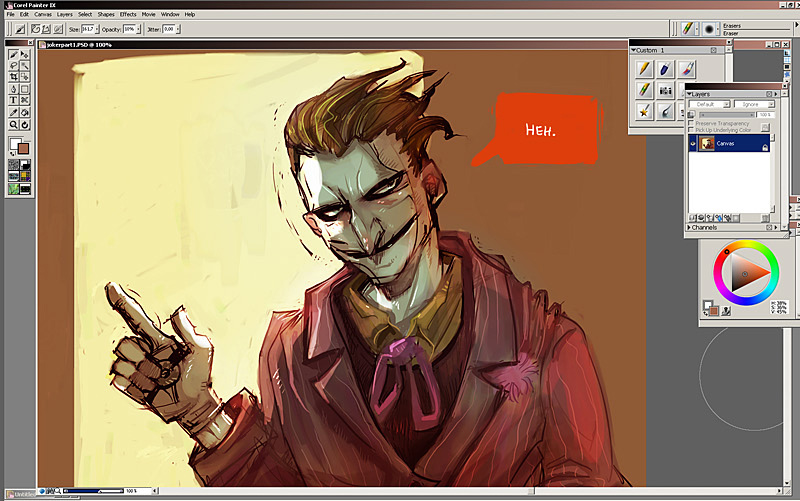Click the blue marker variant in Custom palette
800x501 pixels.
tap(665, 68)
